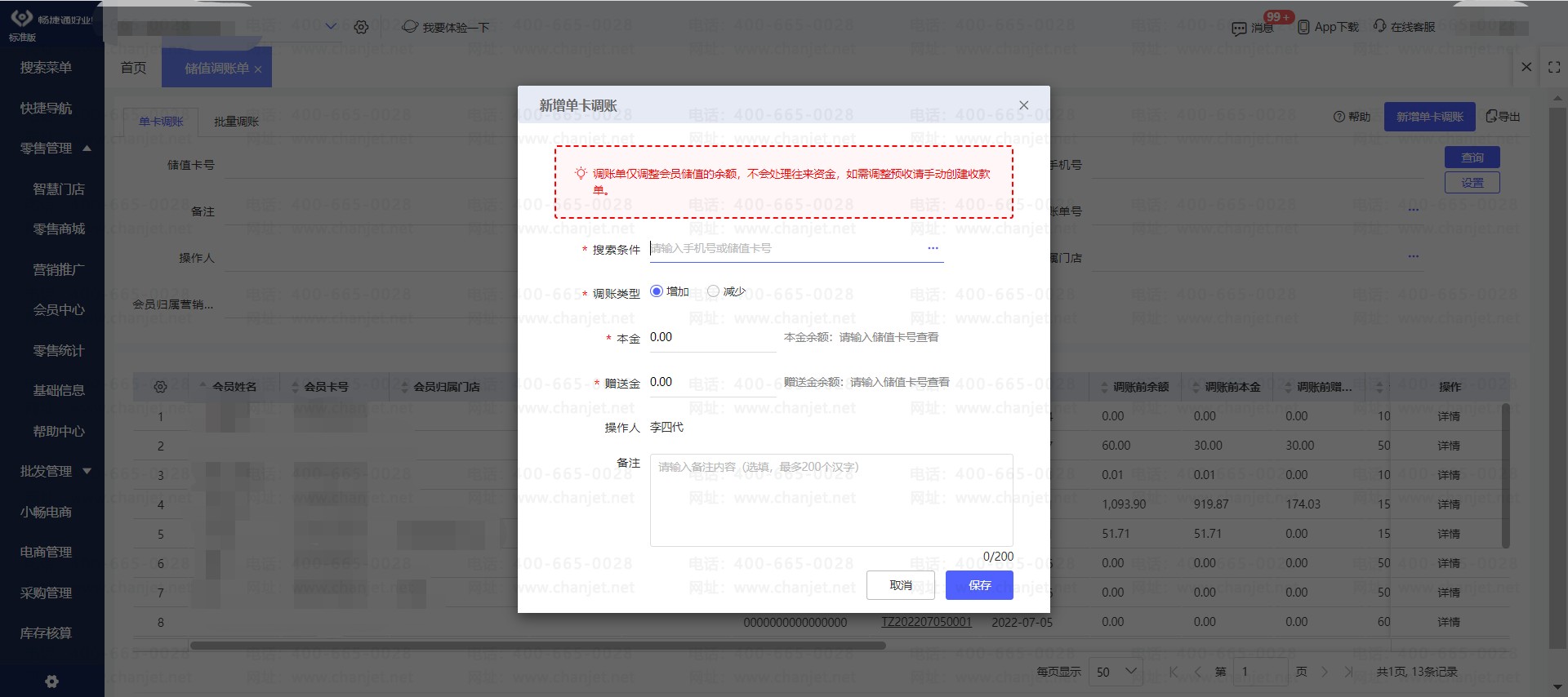Click 保存 to save the adjustment
This screenshot has height=697, width=1568.
(x=979, y=585)
